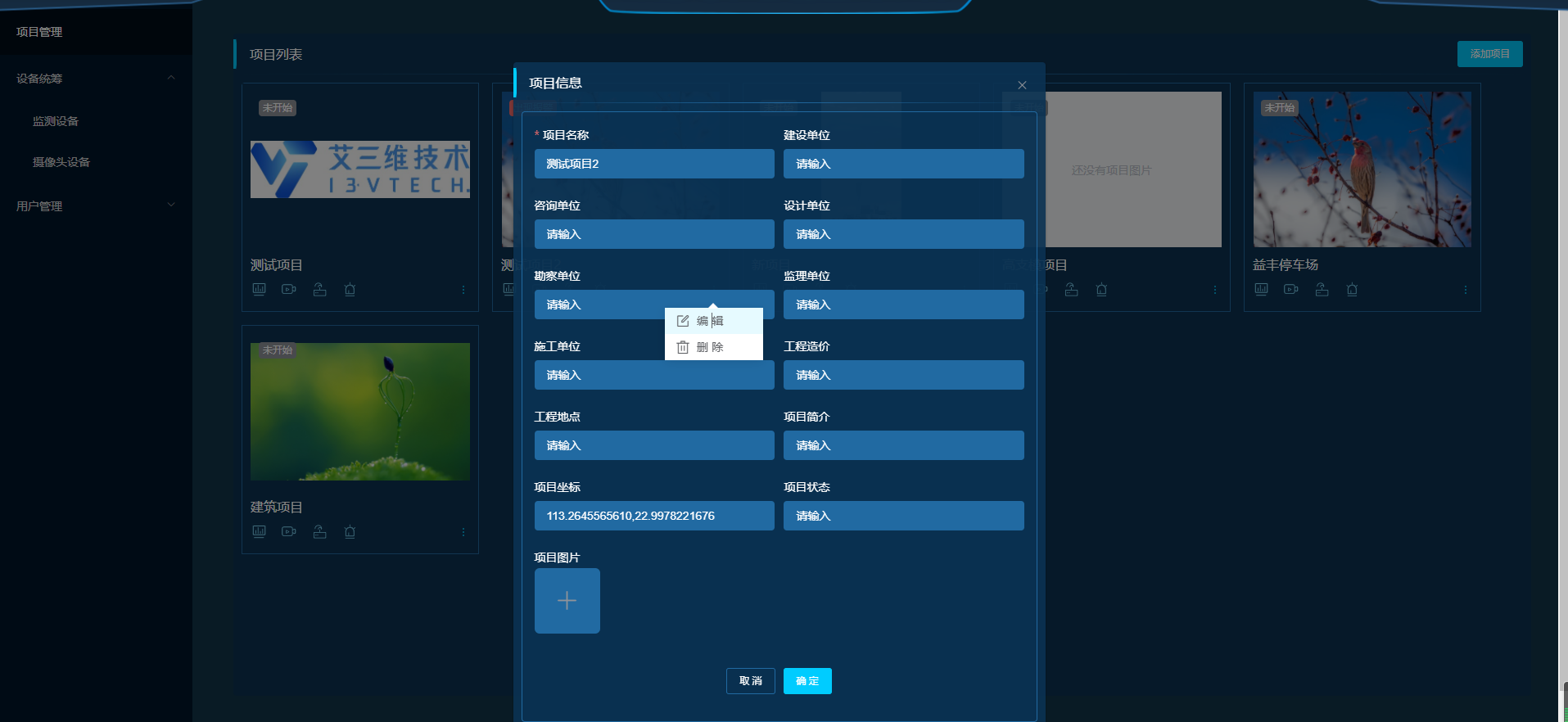Expand the 用户管理 sidebar group

(96, 206)
